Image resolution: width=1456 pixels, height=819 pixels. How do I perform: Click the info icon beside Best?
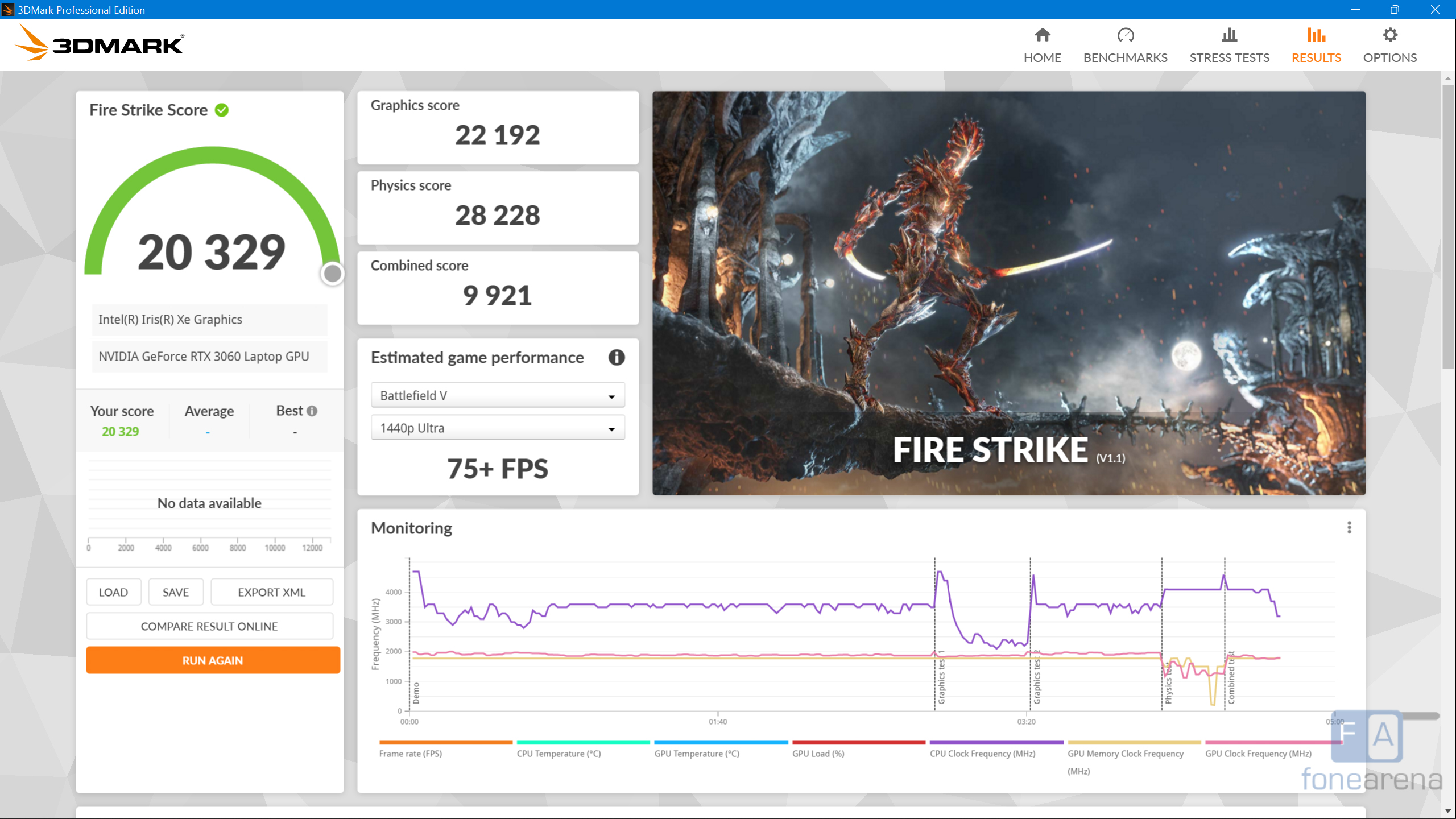pyautogui.click(x=312, y=411)
